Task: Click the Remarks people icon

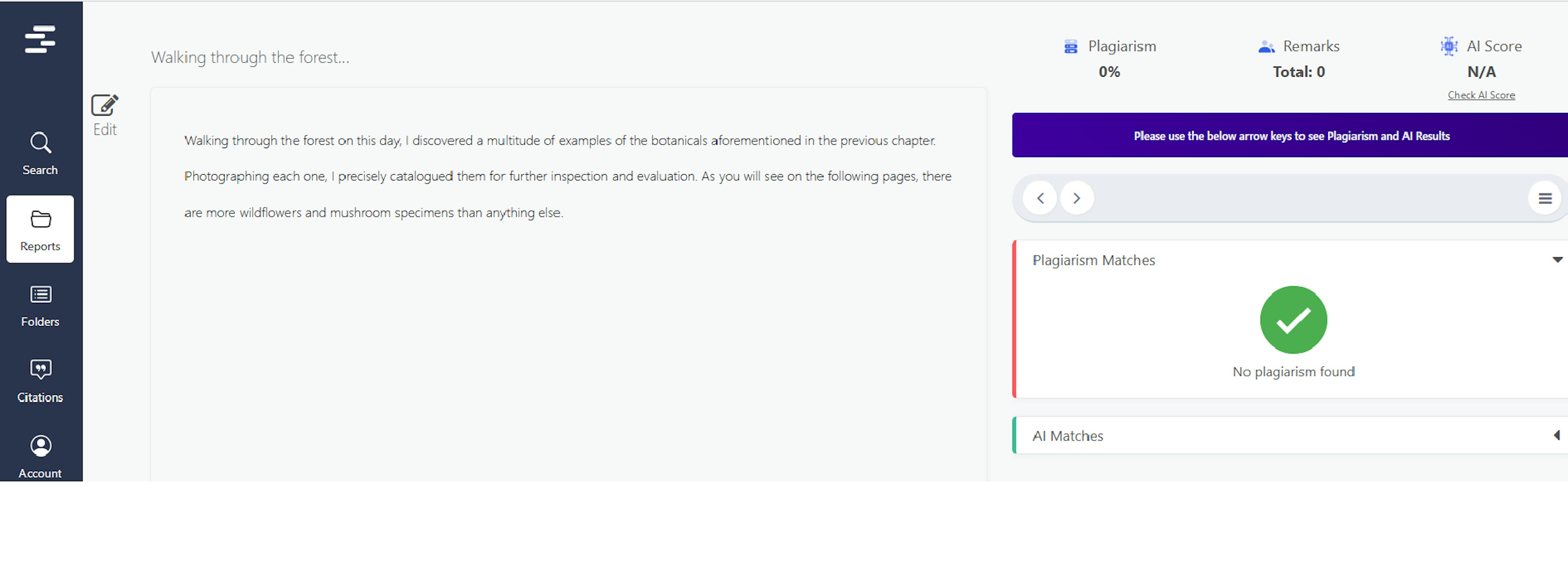Action: [1266, 47]
